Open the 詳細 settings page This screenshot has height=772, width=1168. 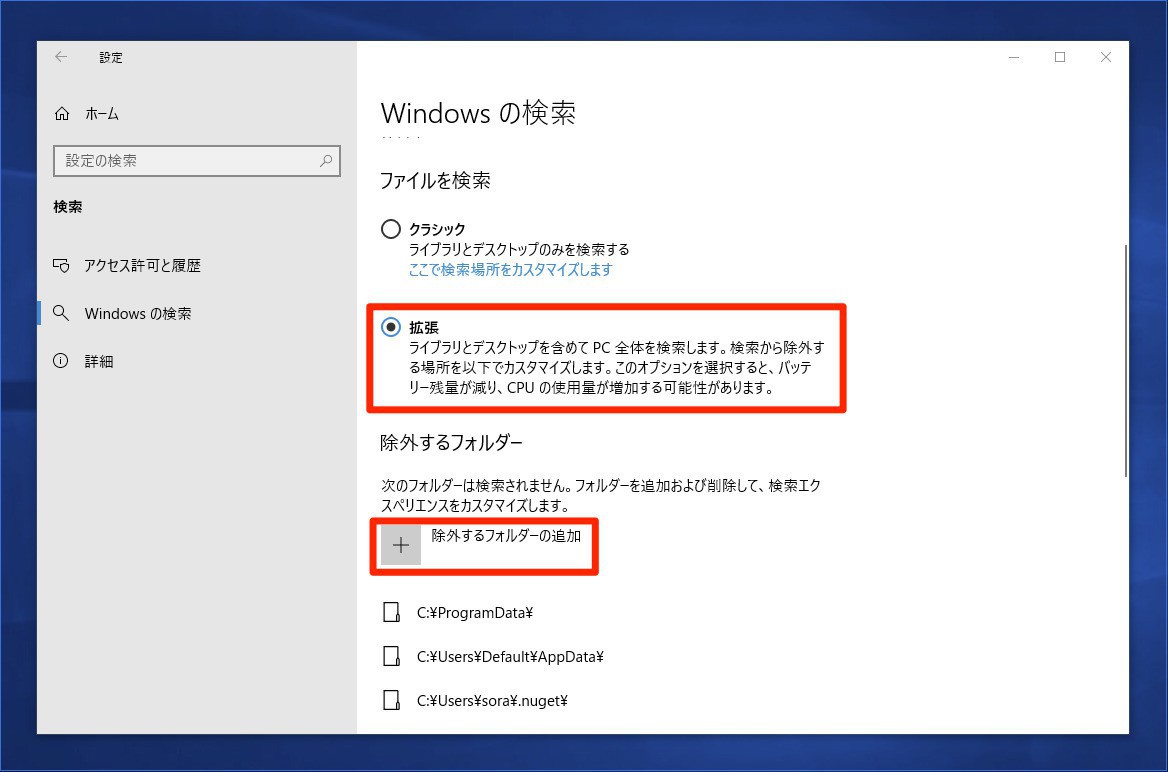click(x=98, y=361)
